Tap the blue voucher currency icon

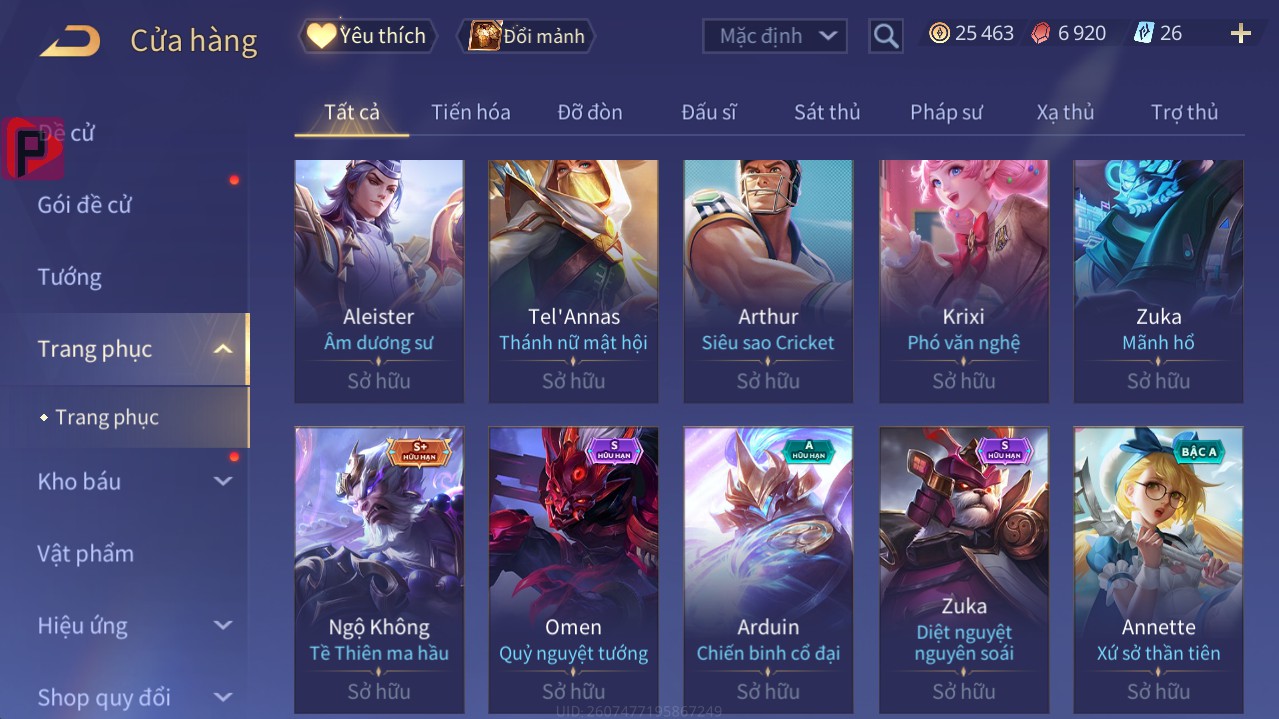[x=1144, y=33]
